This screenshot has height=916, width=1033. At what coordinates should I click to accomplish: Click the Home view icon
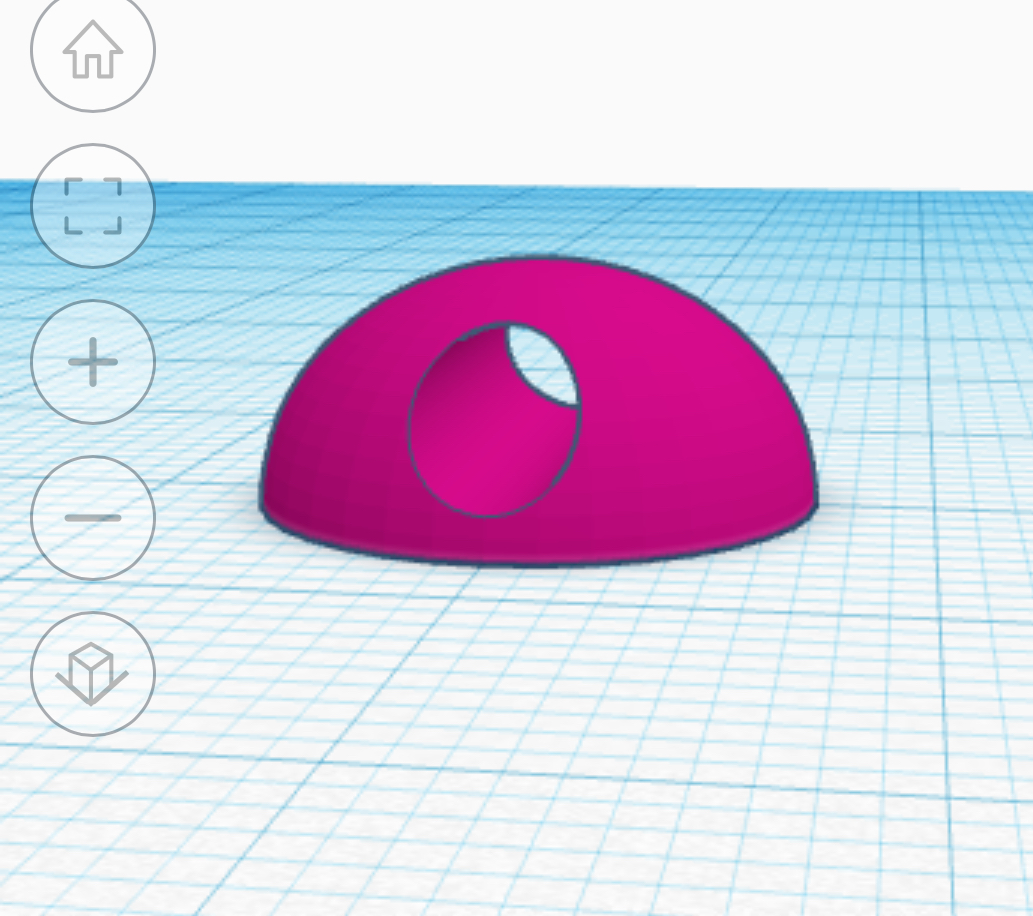(93, 49)
